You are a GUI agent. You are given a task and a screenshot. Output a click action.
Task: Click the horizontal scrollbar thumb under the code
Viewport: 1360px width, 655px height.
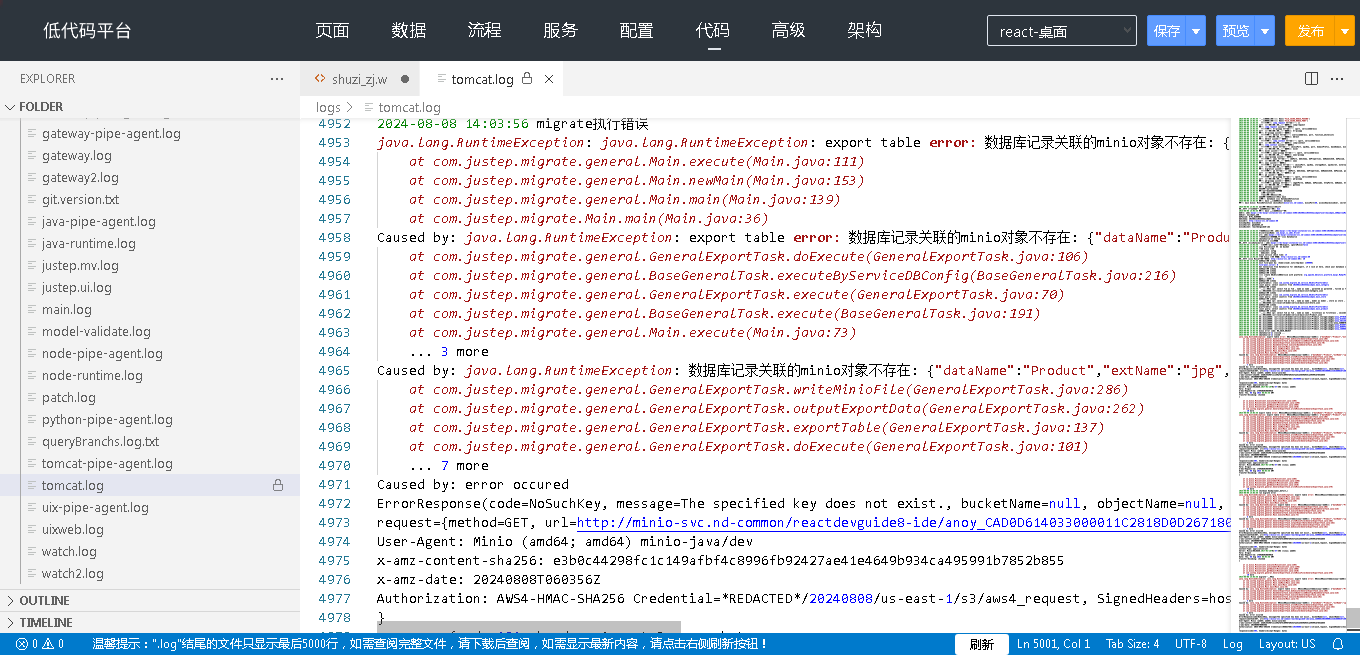tap(529, 627)
